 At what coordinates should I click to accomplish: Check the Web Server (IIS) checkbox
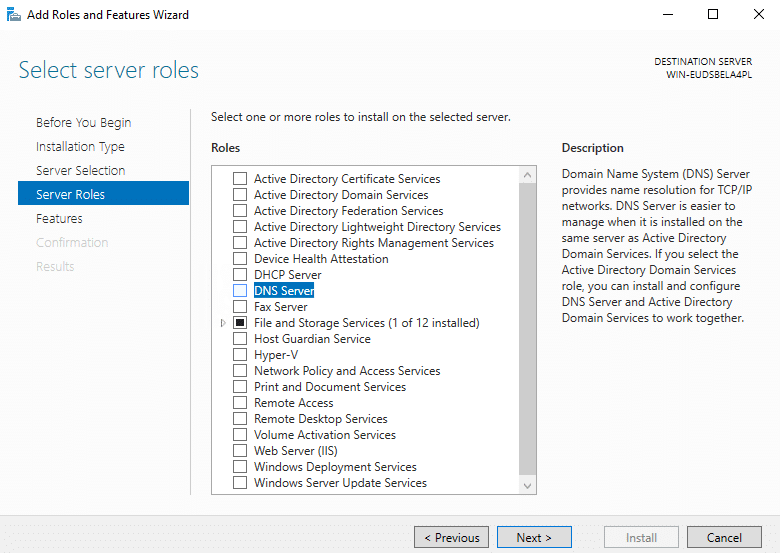click(x=240, y=451)
